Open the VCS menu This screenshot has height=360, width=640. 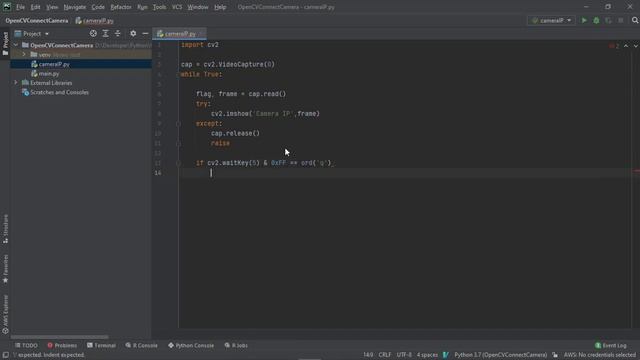coord(177,7)
